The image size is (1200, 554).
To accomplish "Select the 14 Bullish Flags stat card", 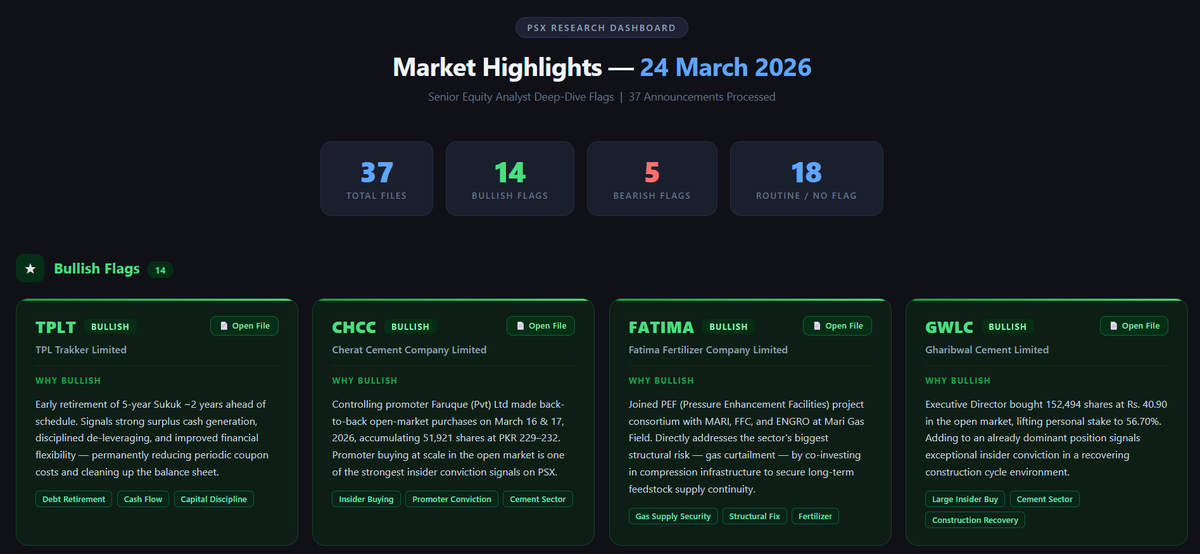I will click(x=510, y=178).
